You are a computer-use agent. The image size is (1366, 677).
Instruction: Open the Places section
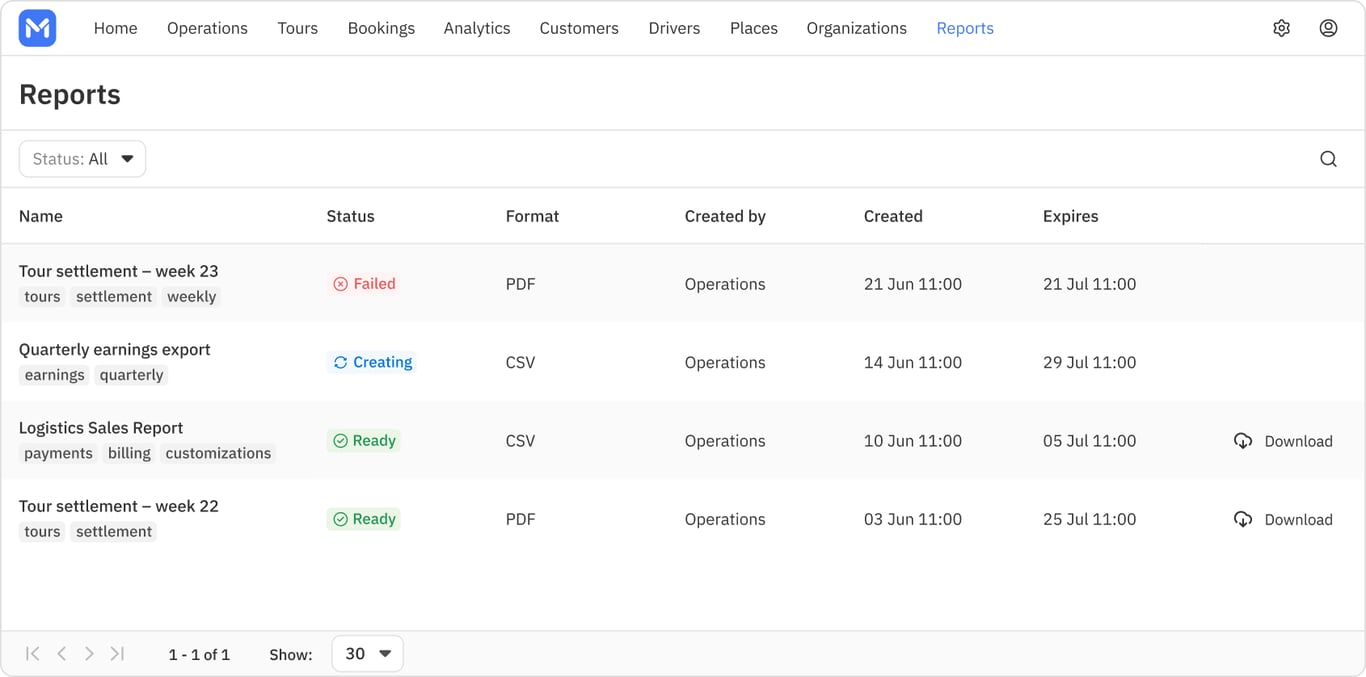(x=754, y=28)
